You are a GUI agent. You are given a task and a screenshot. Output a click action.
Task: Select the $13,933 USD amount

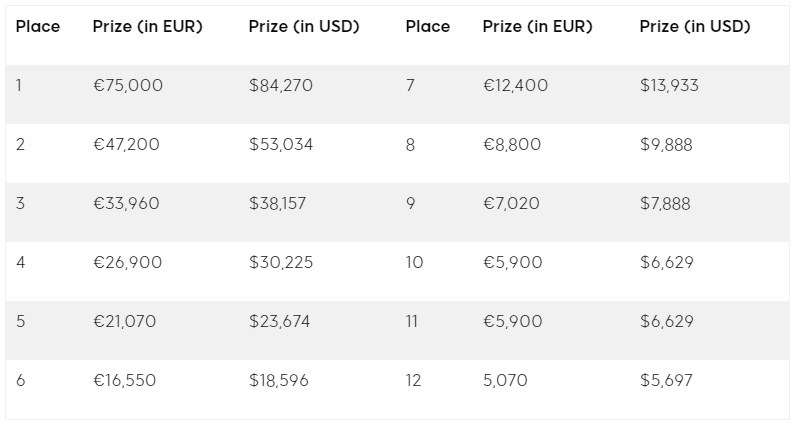pos(669,86)
